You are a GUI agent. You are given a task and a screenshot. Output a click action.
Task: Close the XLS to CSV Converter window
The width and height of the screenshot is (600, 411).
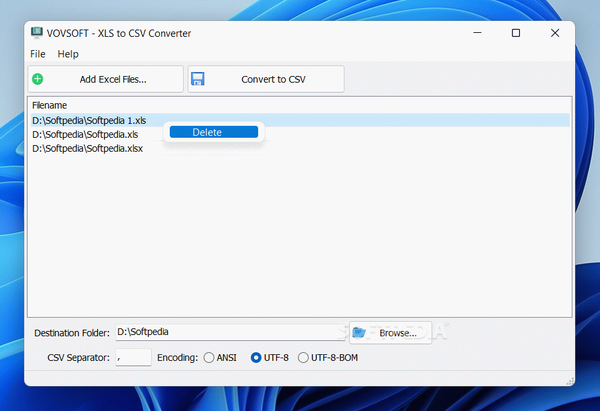tap(555, 33)
